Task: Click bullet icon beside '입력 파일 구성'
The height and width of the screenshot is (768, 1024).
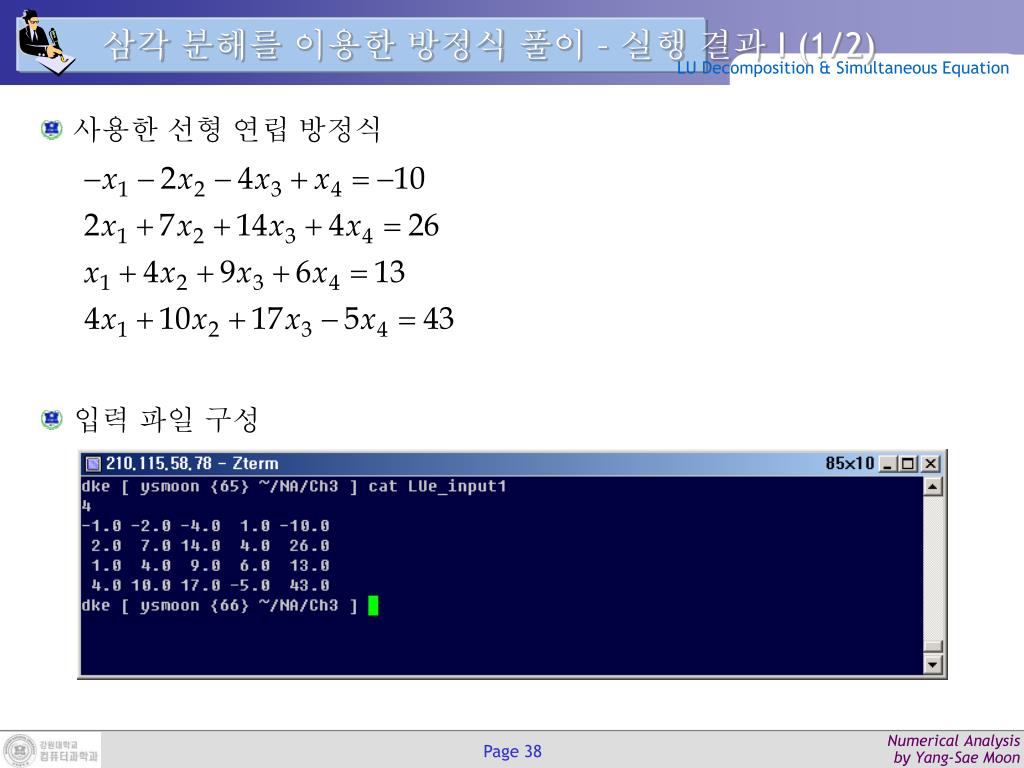Action: click(x=52, y=419)
